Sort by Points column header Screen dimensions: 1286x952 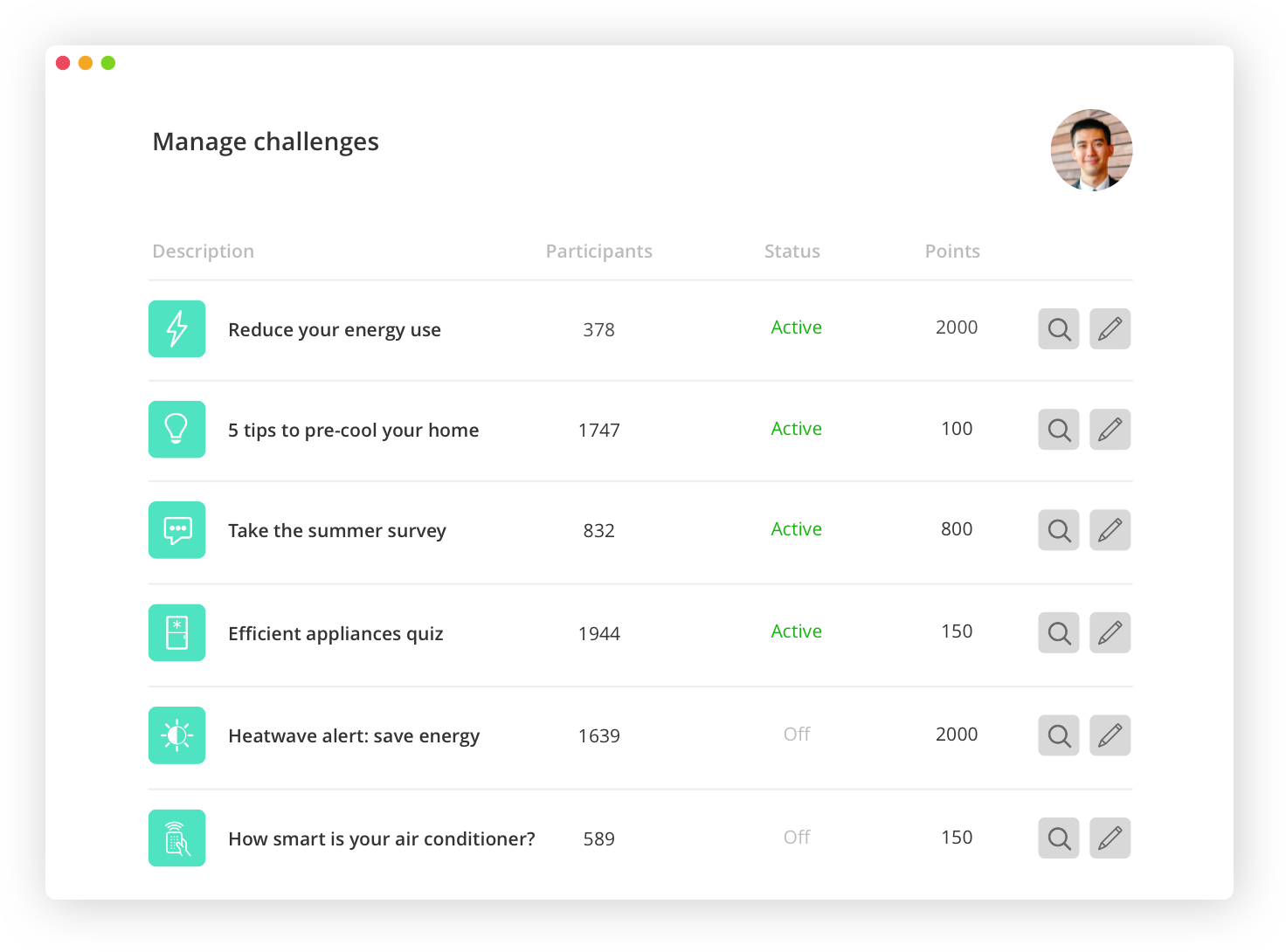point(952,252)
